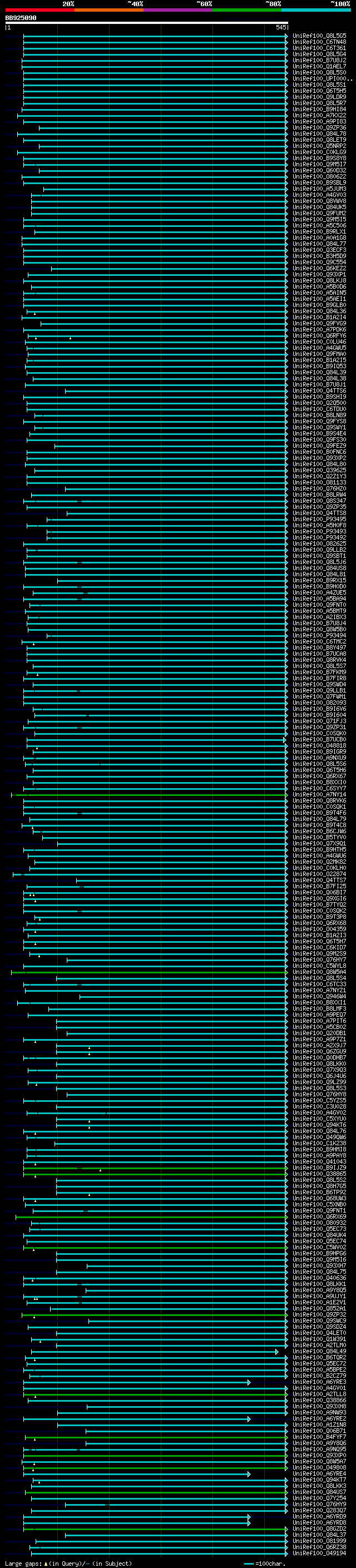Viewport: 356px width, 1568px height.
Task: Select hit label UniRef100_B8Y497
Action: tap(319, 647)
